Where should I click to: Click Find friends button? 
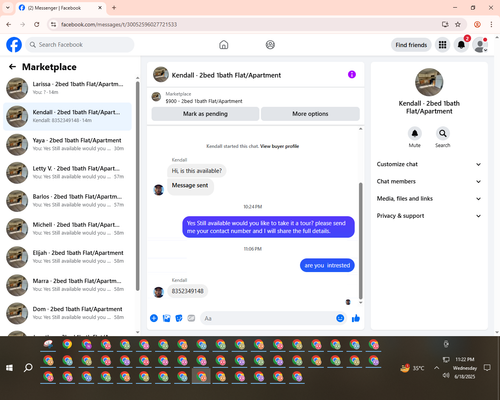[411, 45]
